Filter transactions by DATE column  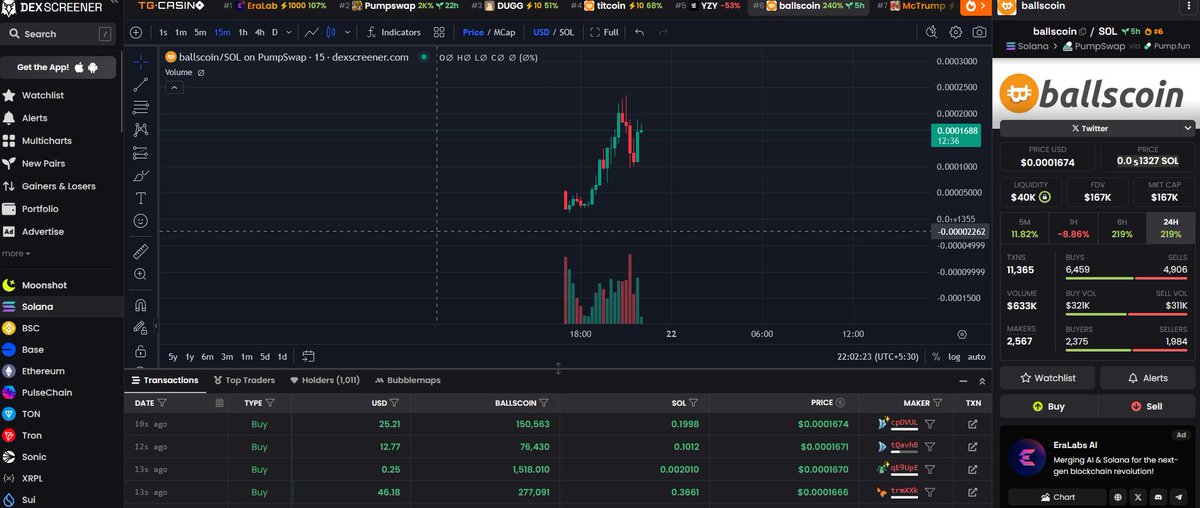tap(163, 403)
